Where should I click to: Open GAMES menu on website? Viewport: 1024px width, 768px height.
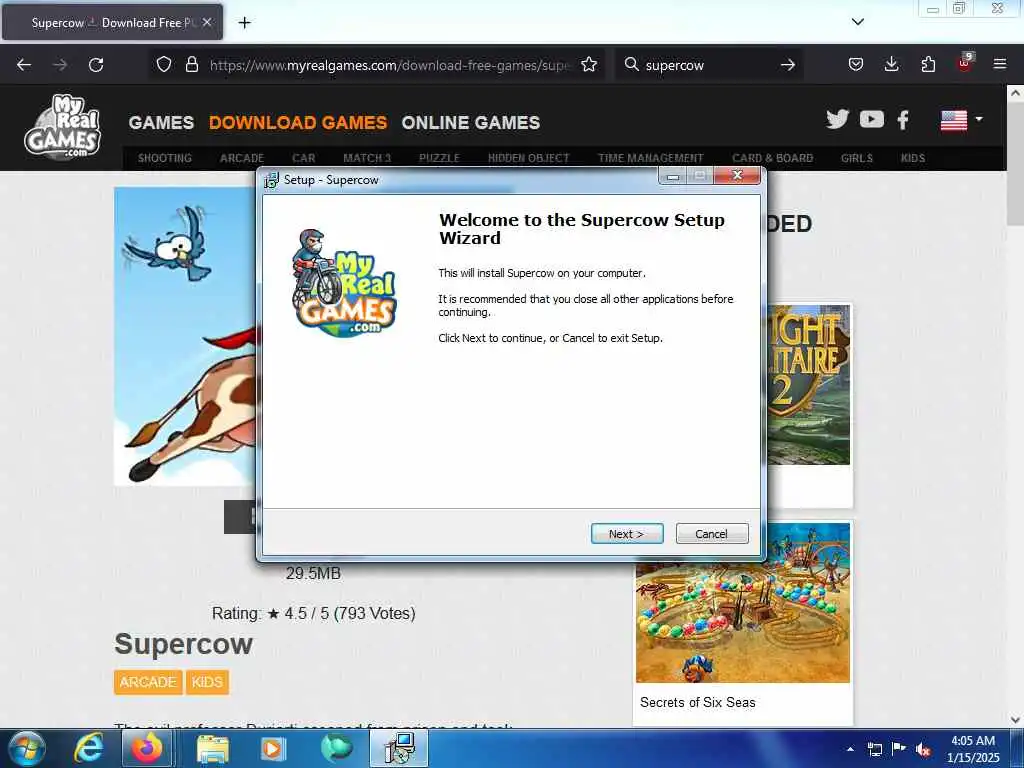point(161,123)
